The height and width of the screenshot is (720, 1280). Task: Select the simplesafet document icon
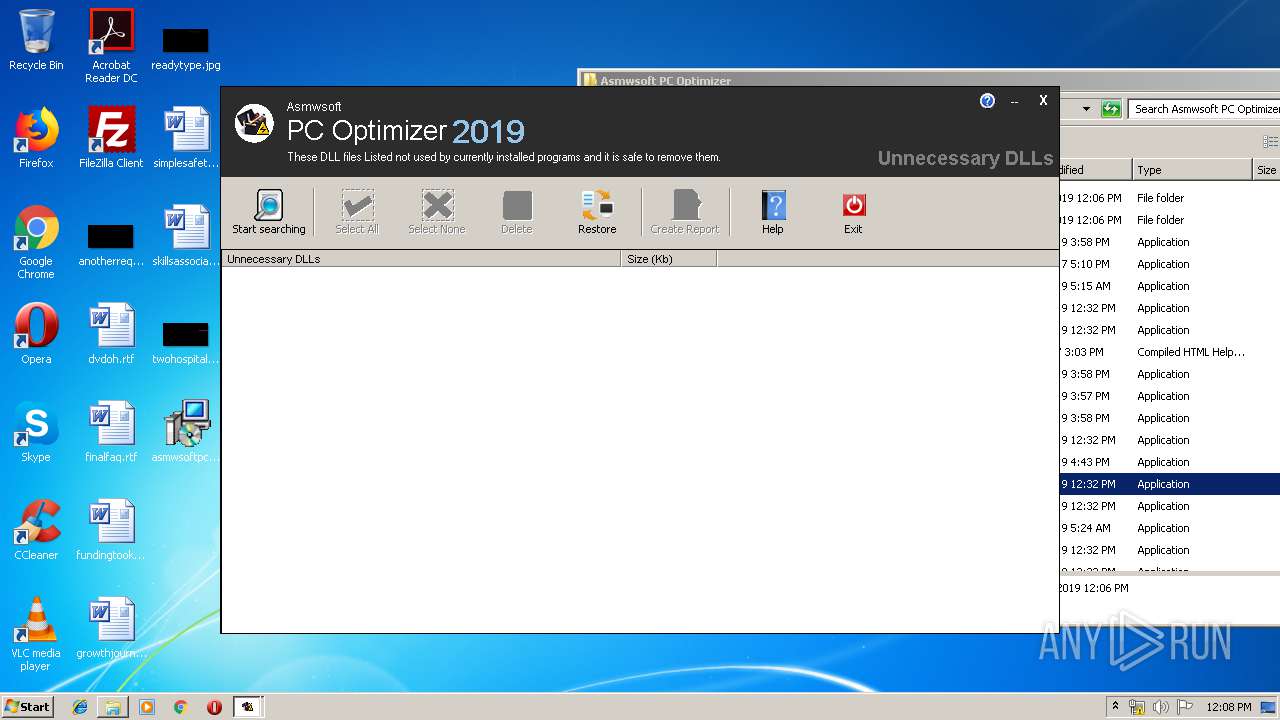186,138
